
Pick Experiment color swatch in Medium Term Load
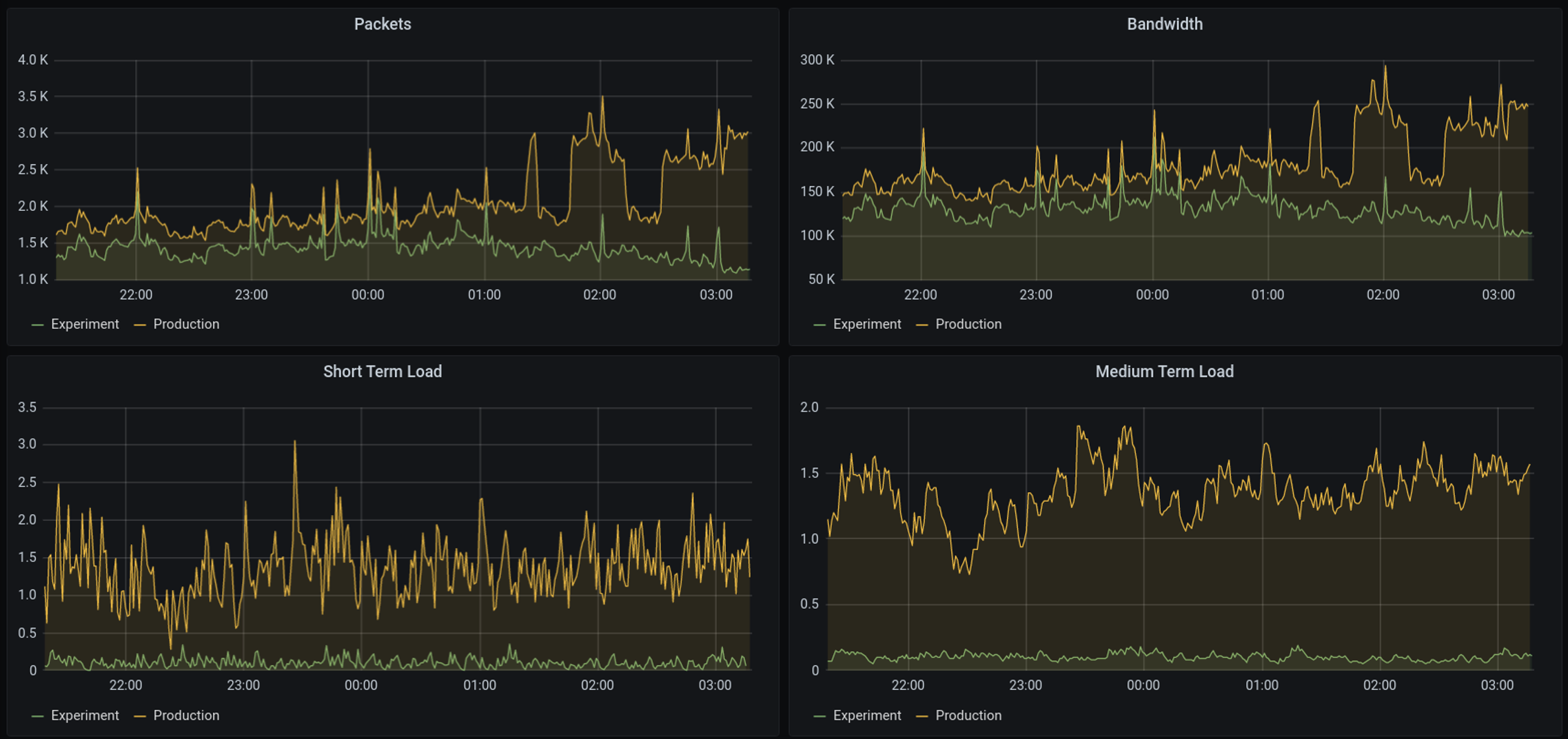point(819,716)
